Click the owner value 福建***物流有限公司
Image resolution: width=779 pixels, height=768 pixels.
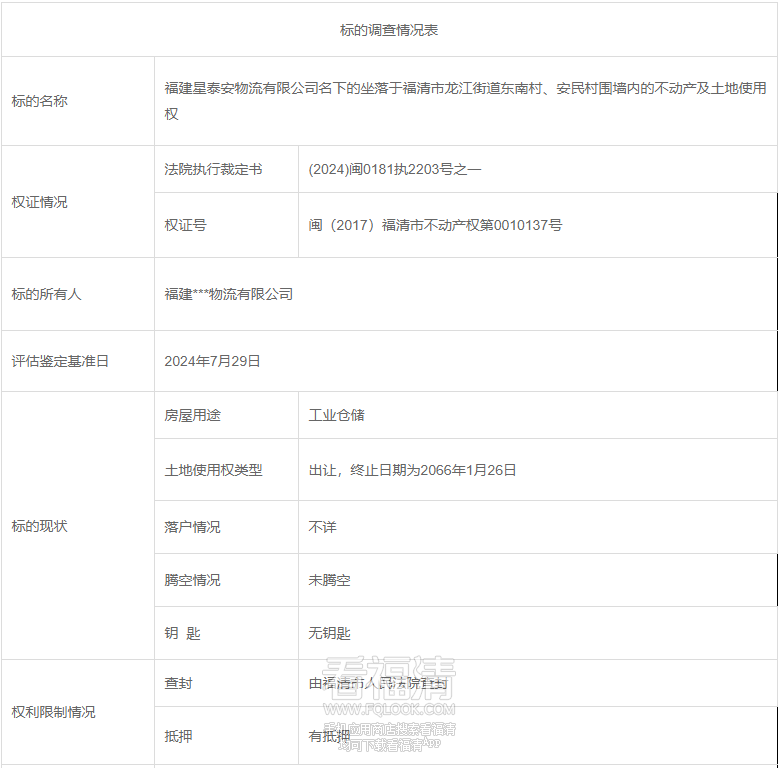coord(229,294)
